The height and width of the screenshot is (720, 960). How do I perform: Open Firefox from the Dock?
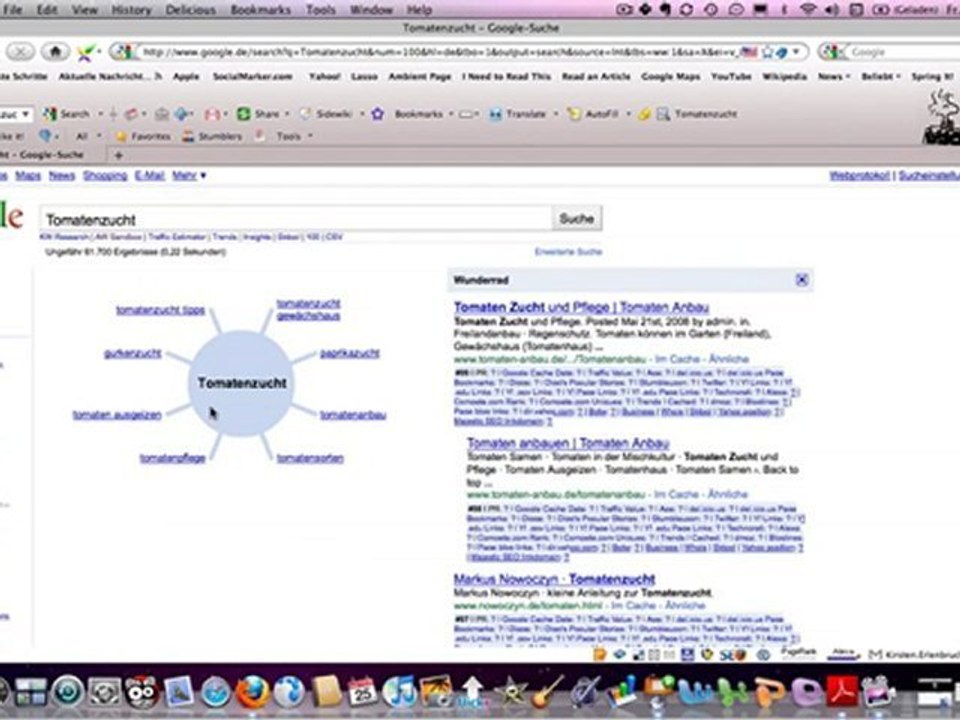[x=252, y=692]
